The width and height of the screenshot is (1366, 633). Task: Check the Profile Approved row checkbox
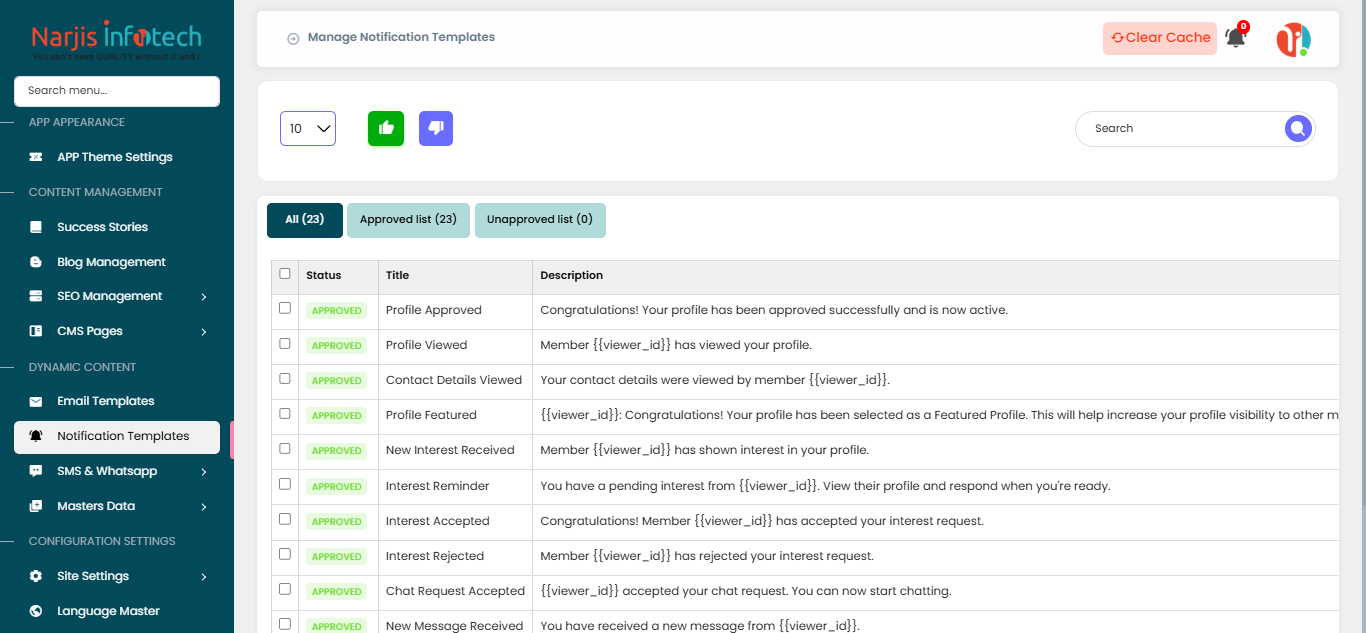pos(285,308)
